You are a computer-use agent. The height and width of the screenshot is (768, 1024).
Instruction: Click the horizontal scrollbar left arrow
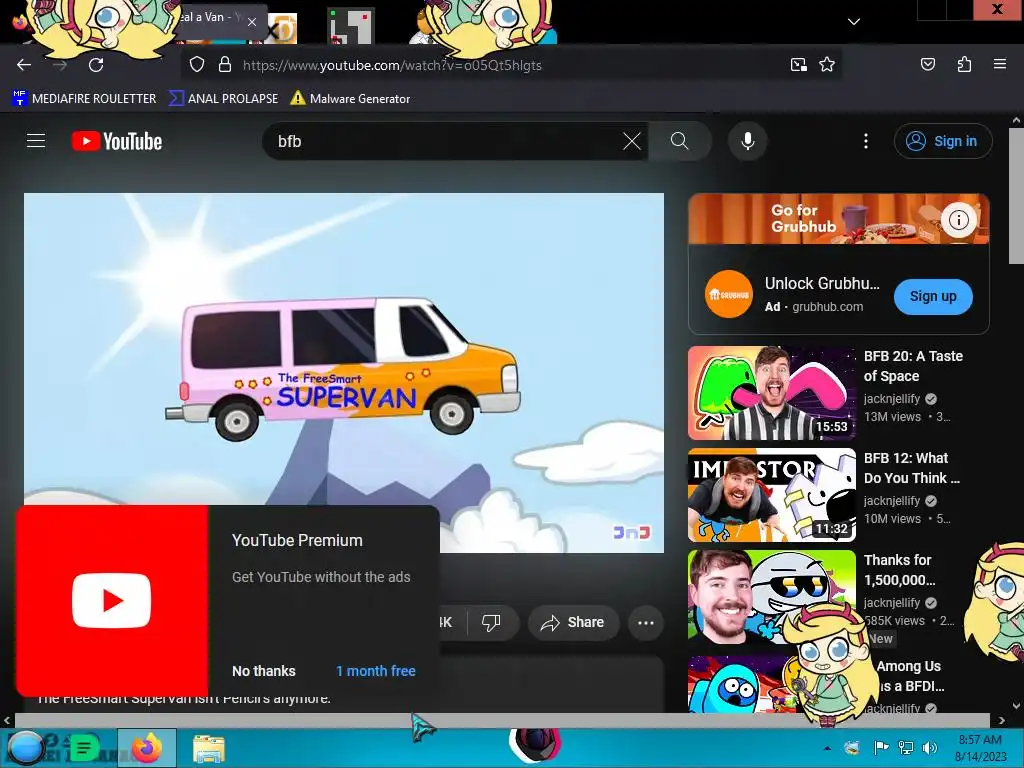pos(7,720)
